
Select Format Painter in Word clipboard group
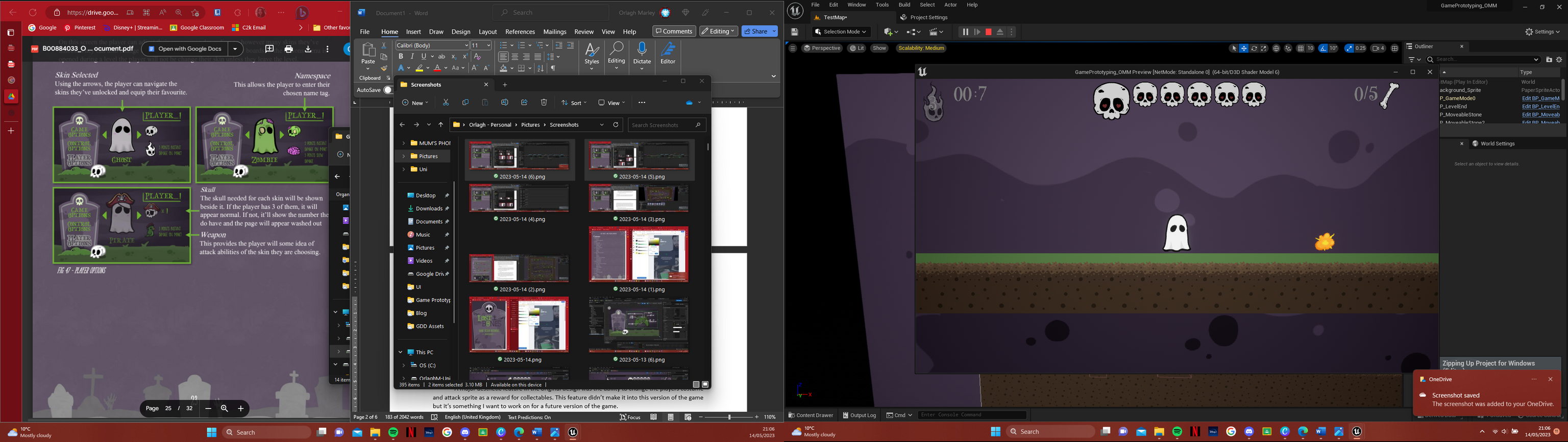coord(384,68)
